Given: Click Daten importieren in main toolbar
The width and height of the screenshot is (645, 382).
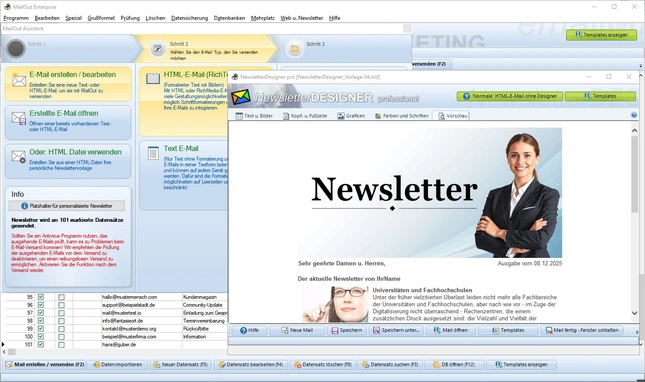Looking at the screenshot, I should (118, 364).
